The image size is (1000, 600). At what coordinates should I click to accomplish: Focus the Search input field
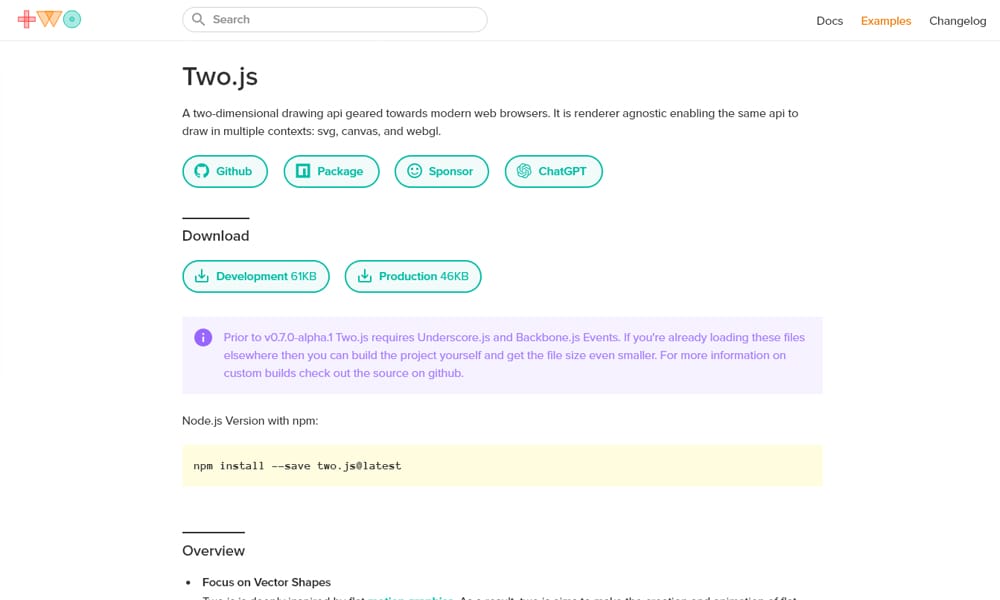pyautogui.click(x=335, y=19)
